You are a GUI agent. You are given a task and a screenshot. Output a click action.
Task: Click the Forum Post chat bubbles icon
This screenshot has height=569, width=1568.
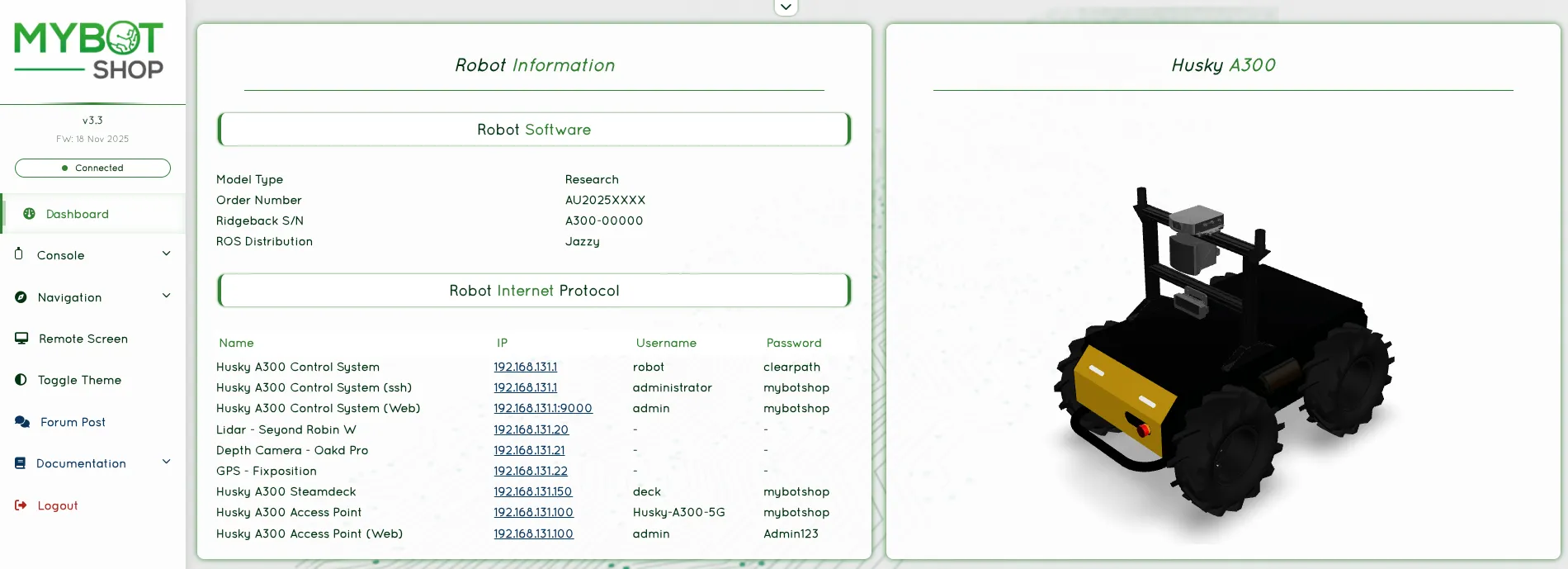tap(22, 422)
